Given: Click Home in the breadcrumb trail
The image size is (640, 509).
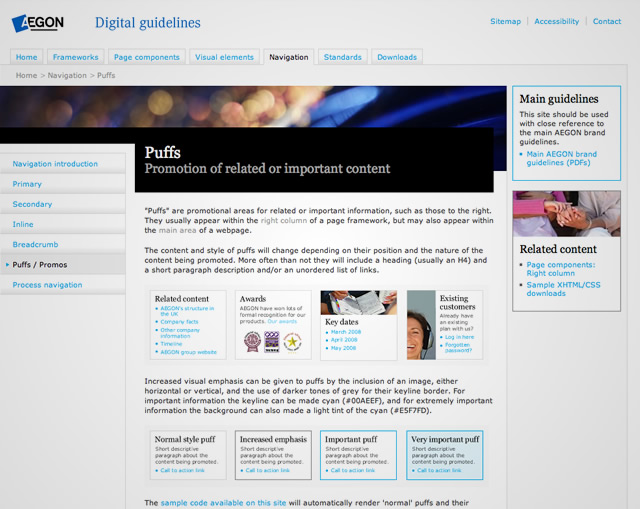Looking at the screenshot, I should [26, 76].
